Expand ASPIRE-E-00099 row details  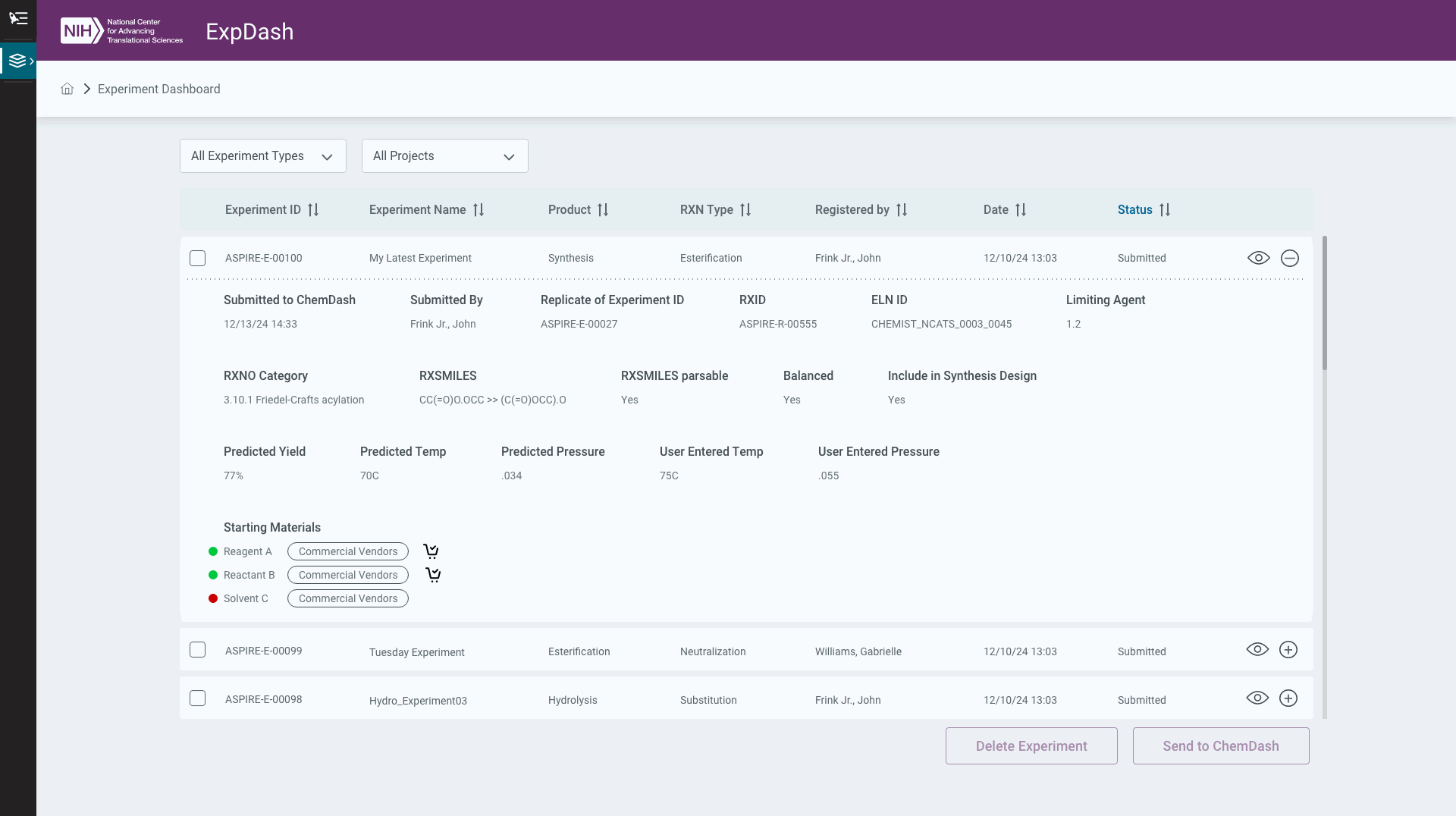pos(1288,650)
